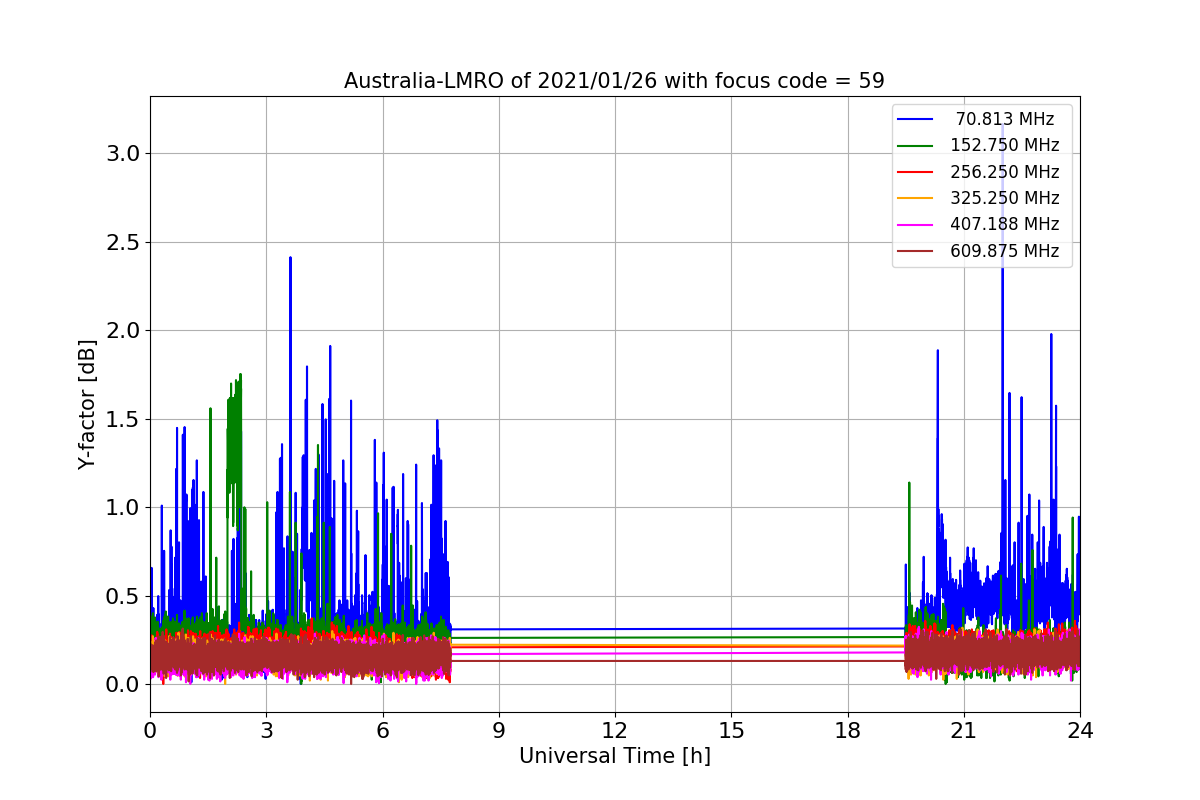The width and height of the screenshot is (1200, 800).
Task: Click the Y-factor [dB] axis label
Action: (88, 405)
